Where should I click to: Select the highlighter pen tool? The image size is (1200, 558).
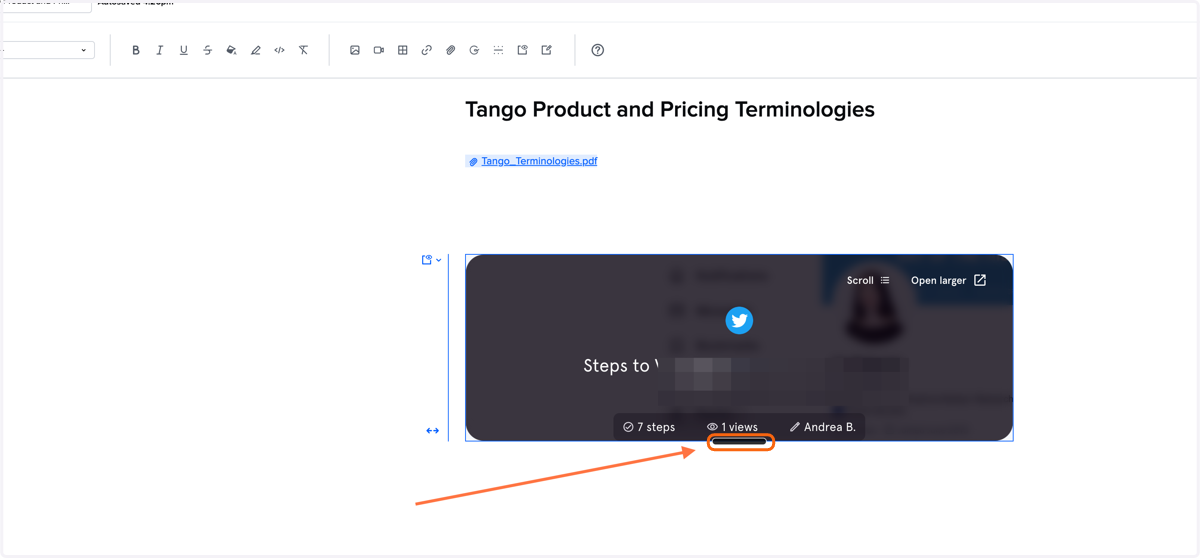point(256,50)
